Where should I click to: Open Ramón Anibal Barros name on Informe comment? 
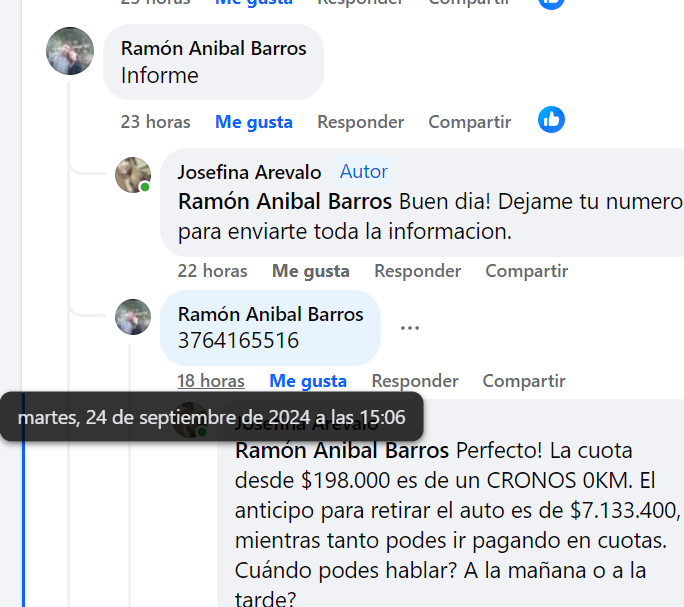coord(214,48)
